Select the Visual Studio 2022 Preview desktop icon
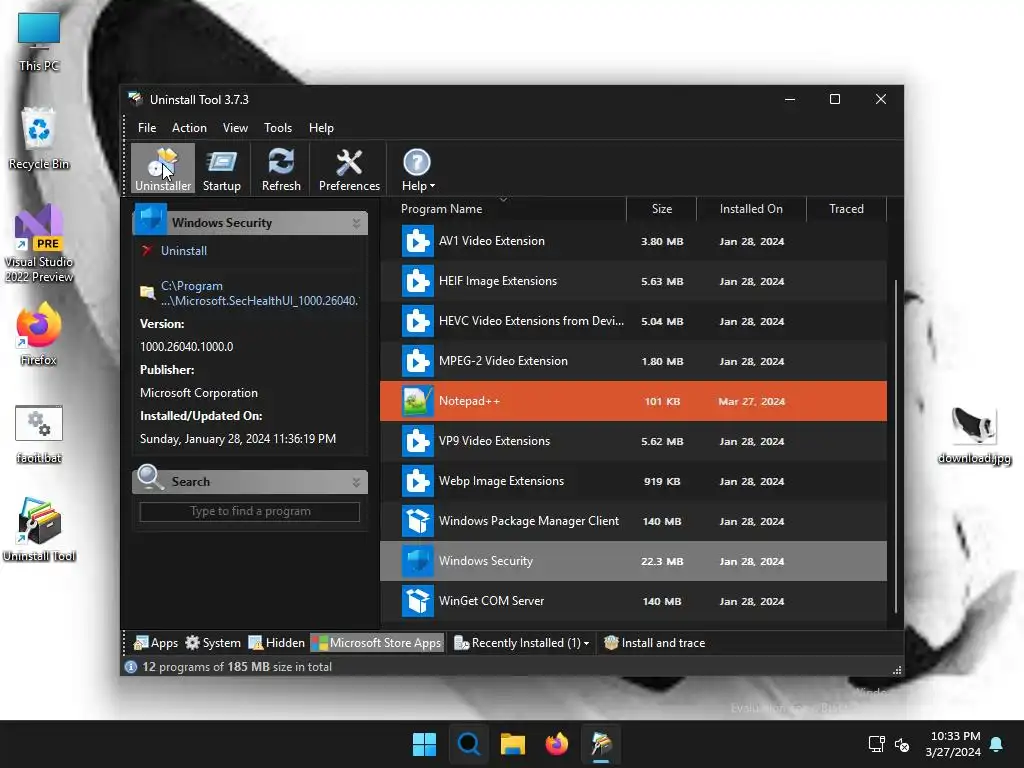Image resolution: width=1024 pixels, height=768 pixels. [x=39, y=244]
